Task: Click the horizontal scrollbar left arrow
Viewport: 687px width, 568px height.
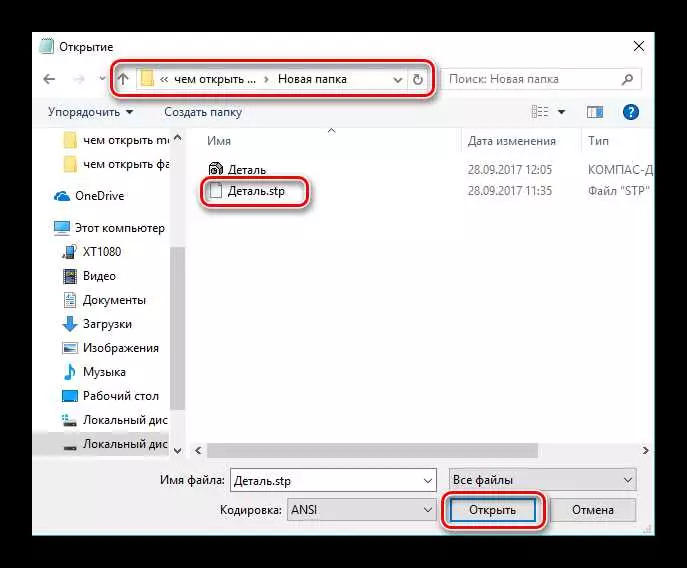Action: 198,451
